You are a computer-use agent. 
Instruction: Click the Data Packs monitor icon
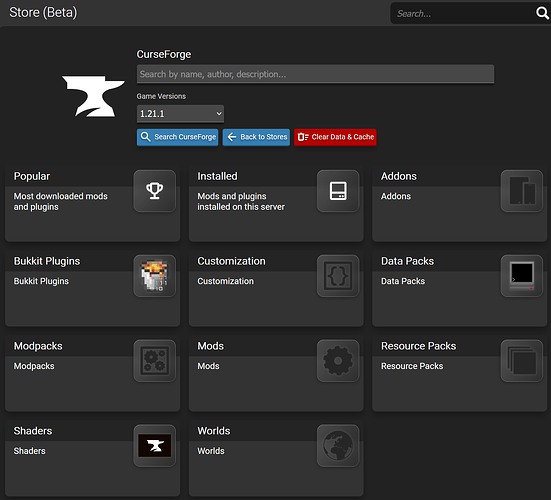tap(522, 276)
